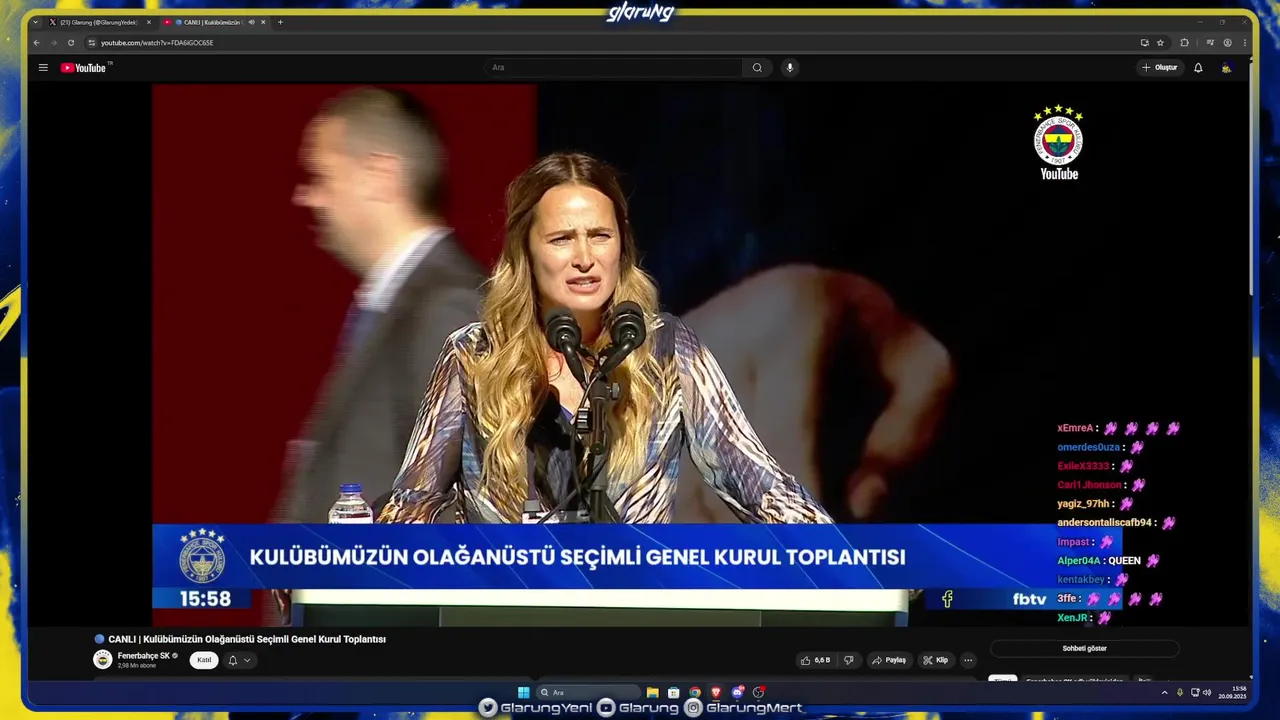Click the last taskbar app with a red badge
Image resolution: width=1280 pixels, height=720 pixels.
pos(759,692)
